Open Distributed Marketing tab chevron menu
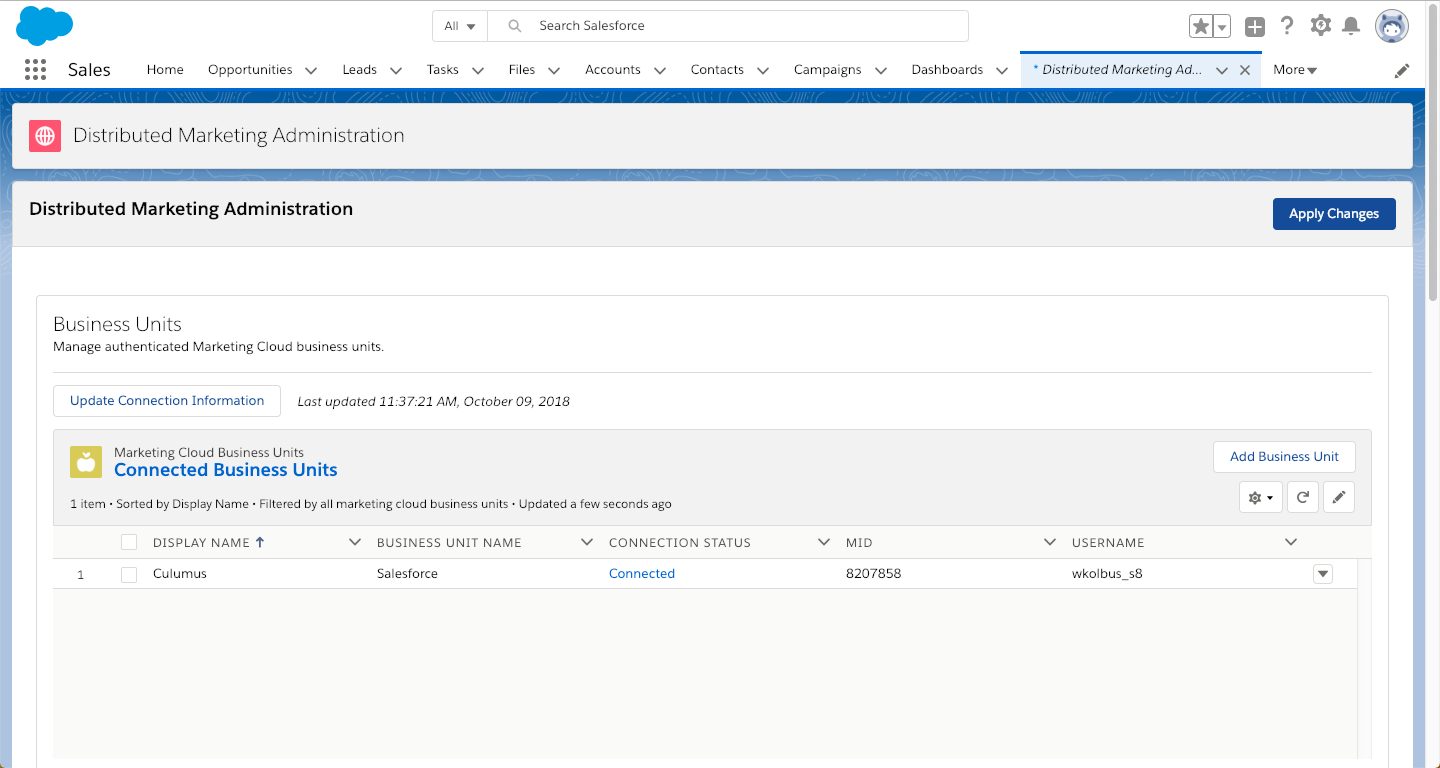 [x=1222, y=70]
